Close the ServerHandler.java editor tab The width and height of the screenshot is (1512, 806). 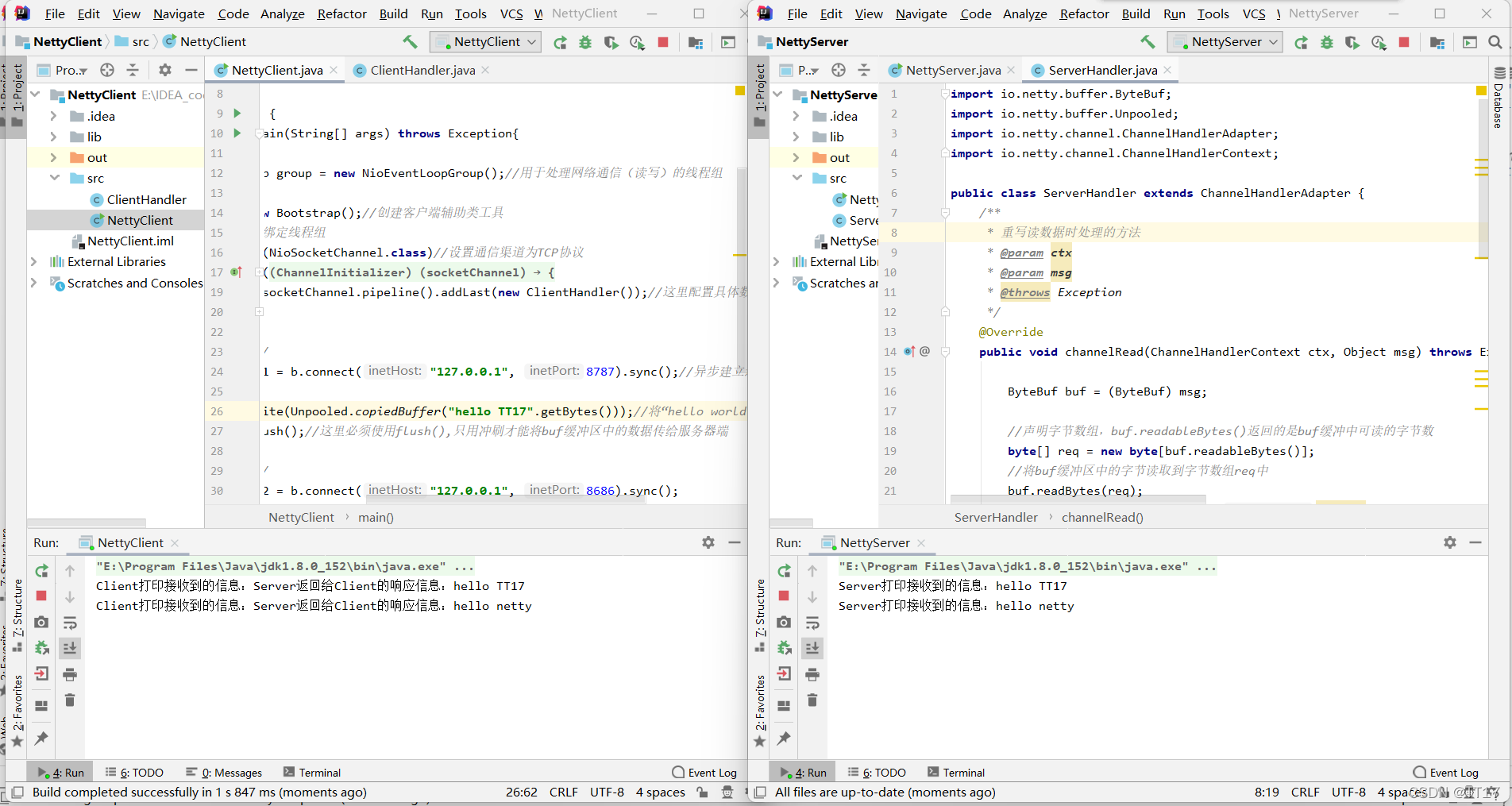1167,70
